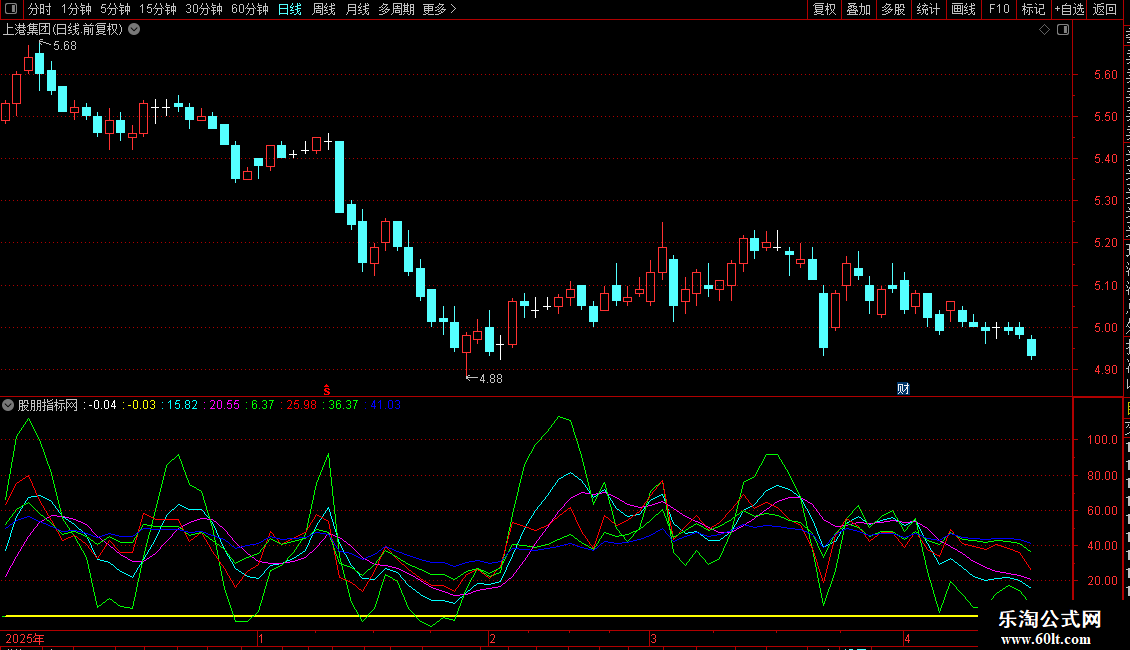The height and width of the screenshot is (650, 1130).
Task: Click the 标记 mark button
Action: point(1033,9)
